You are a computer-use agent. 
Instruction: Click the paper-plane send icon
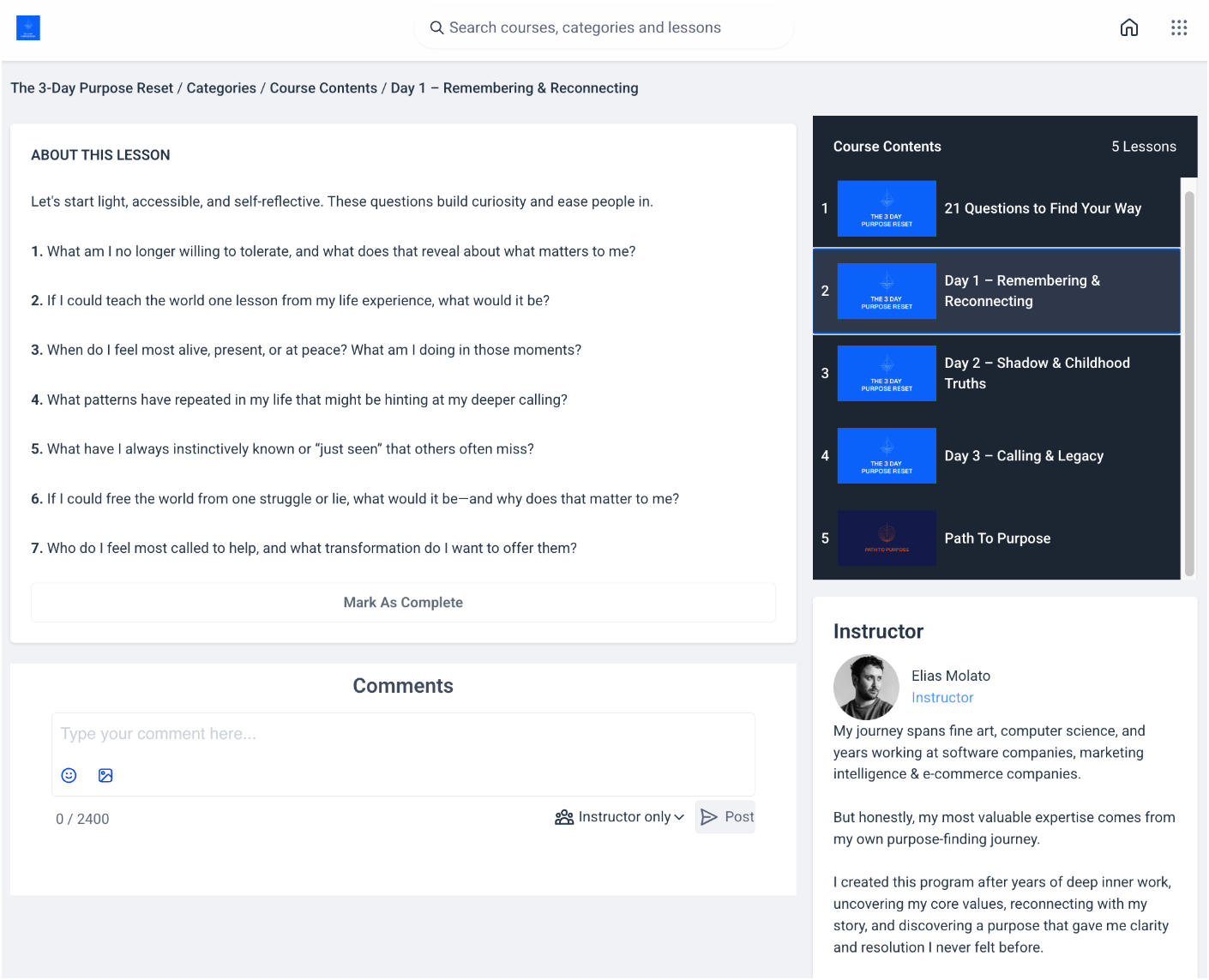coord(709,817)
